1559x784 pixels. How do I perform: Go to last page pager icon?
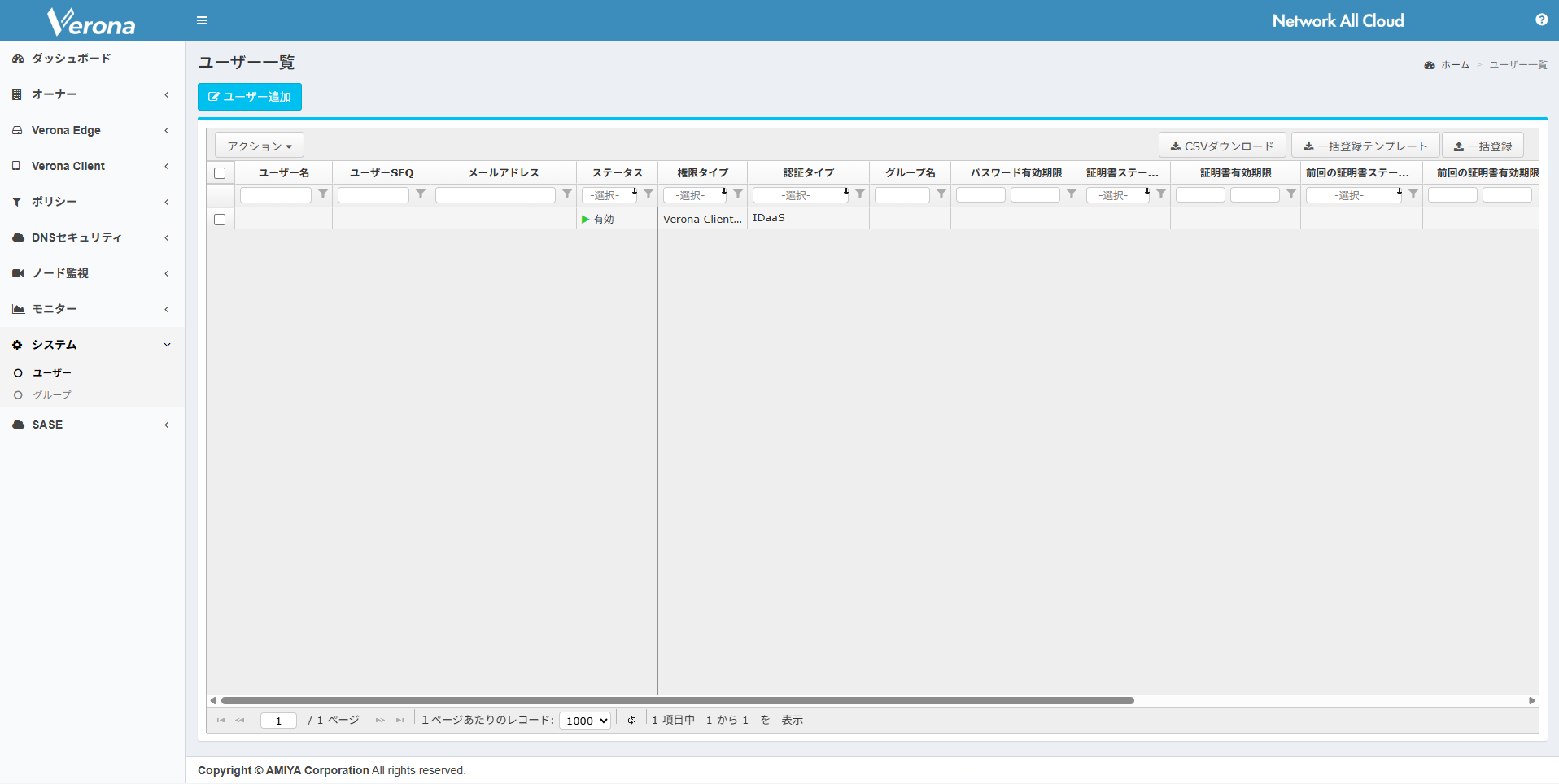pos(400,720)
